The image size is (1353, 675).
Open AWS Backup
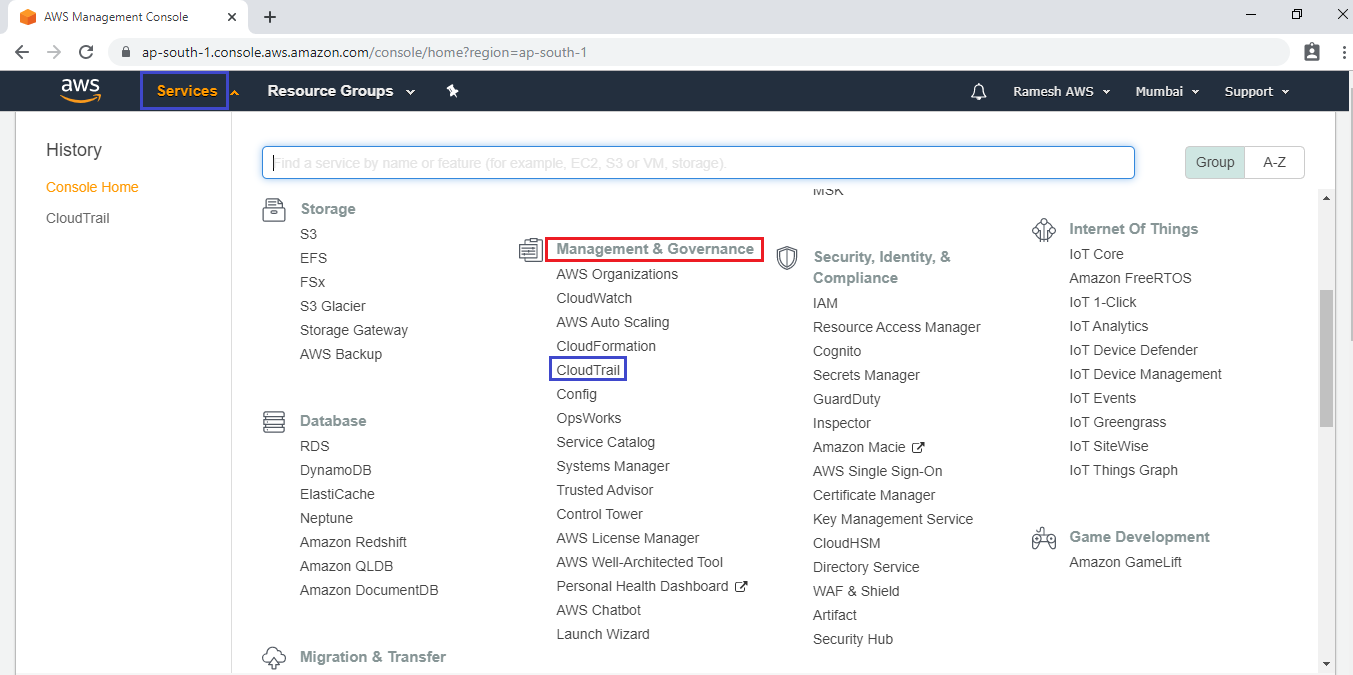[x=341, y=354]
